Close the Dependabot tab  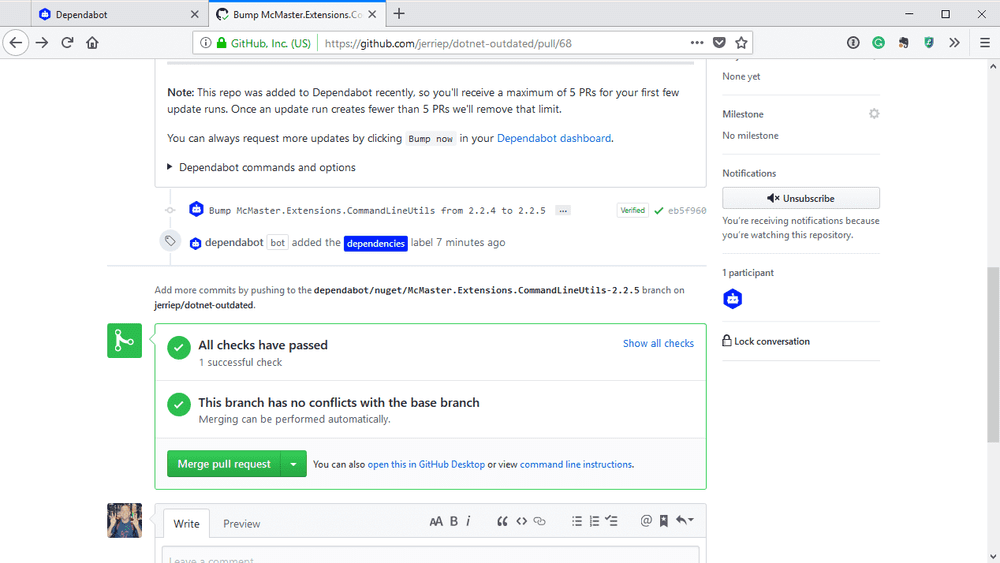click(x=195, y=14)
